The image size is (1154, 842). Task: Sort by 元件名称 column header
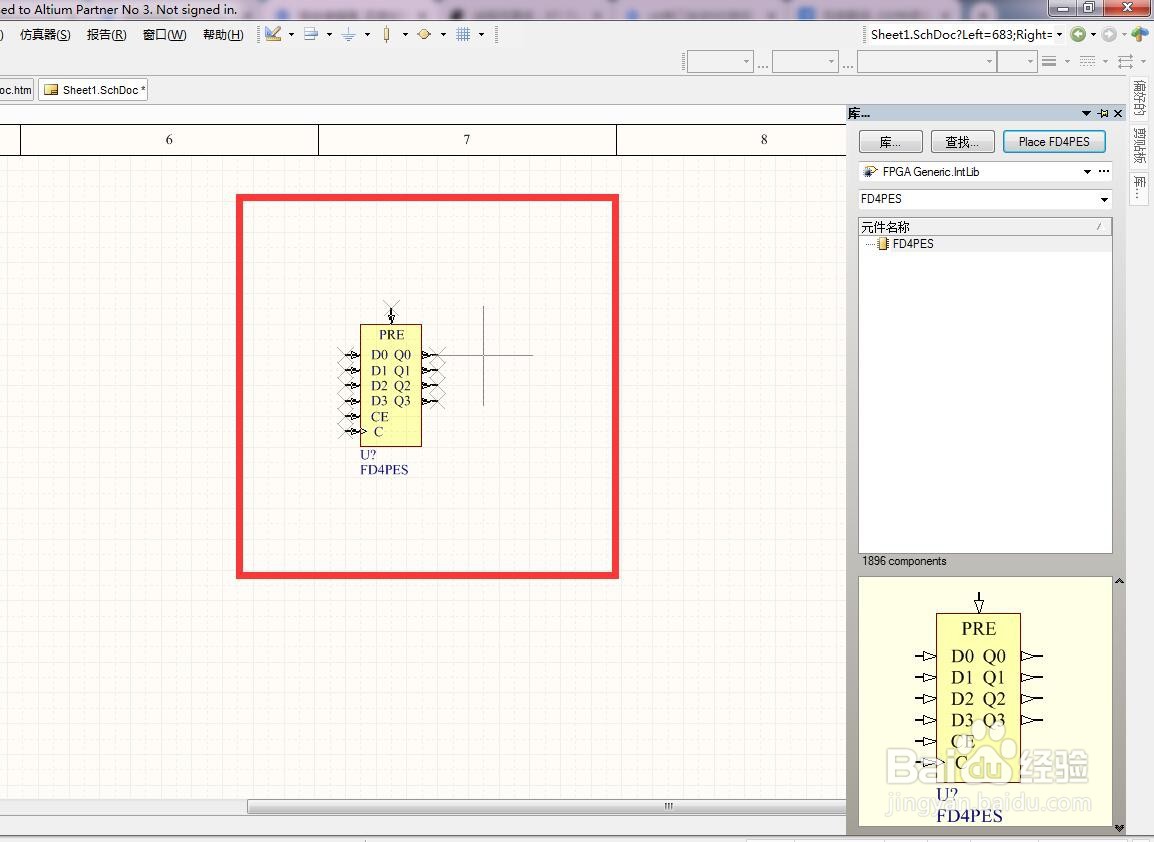tap(985, 227)
